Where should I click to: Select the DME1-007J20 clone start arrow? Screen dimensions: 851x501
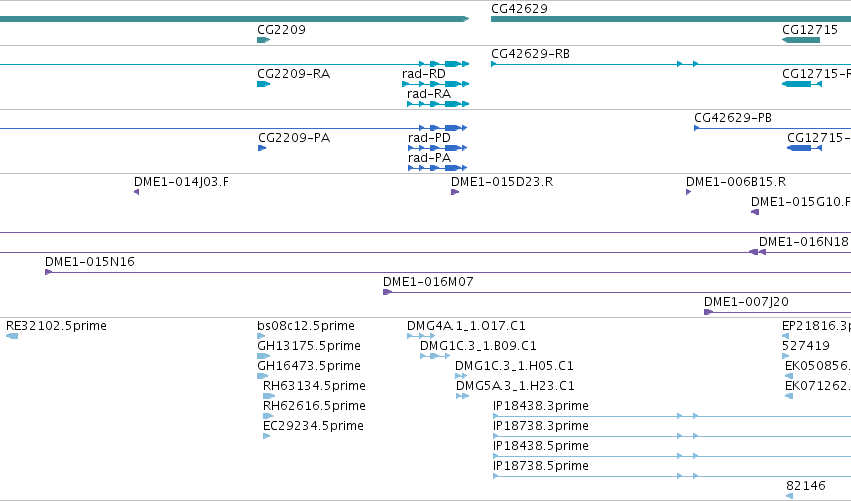click(708, 312)
